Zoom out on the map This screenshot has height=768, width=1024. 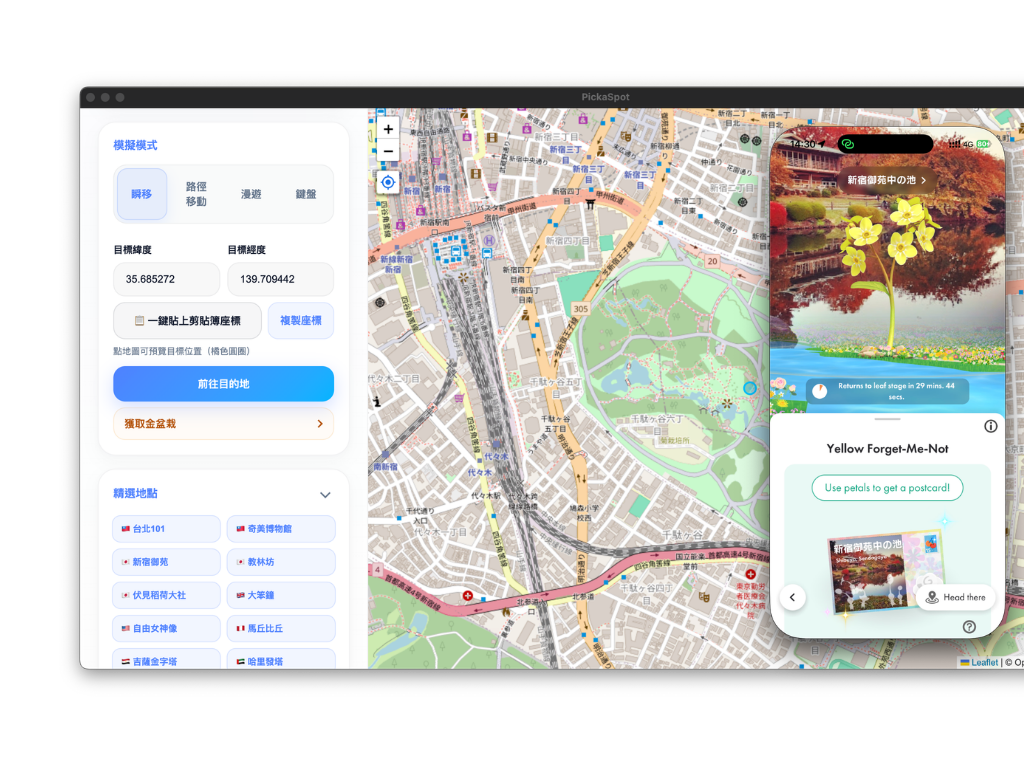[388, 151]
